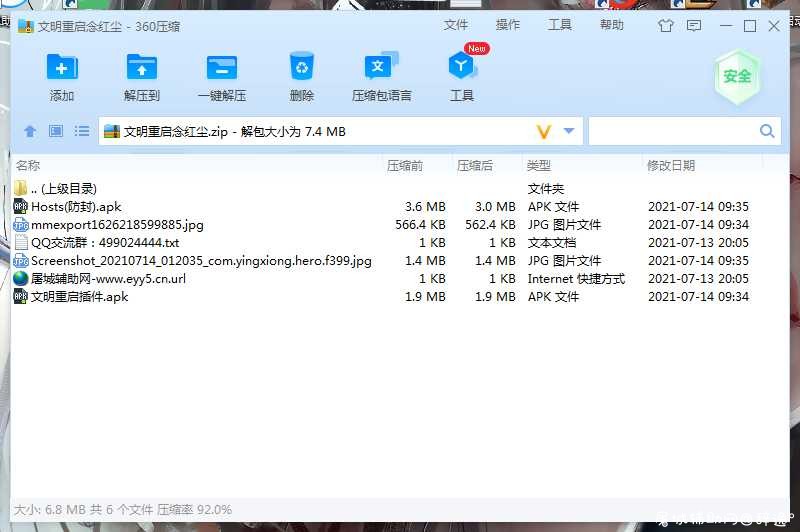800x532 pixels.
Task: Switch to list view mode button
Action: (x=82, y=131)
